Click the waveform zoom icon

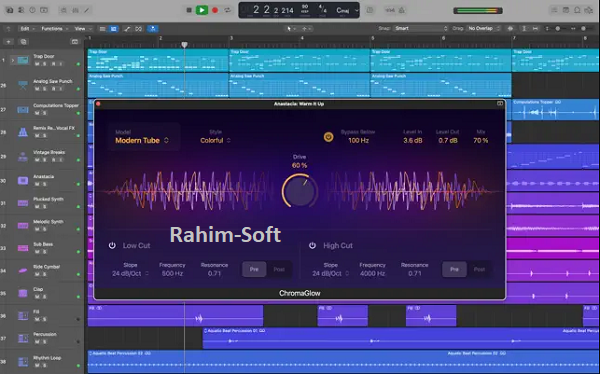510,29
